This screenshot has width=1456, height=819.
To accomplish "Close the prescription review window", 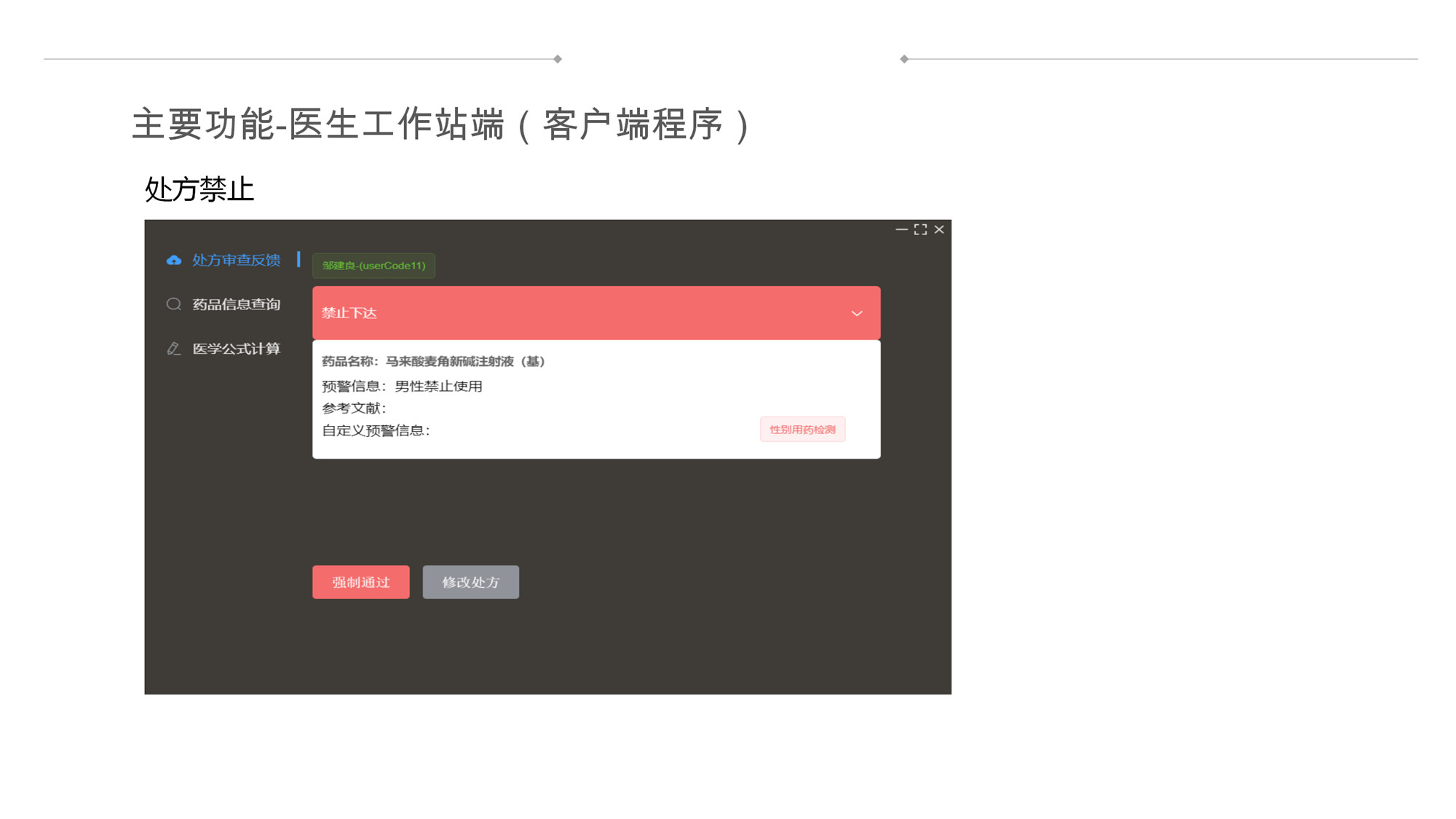I will point(939,229).
